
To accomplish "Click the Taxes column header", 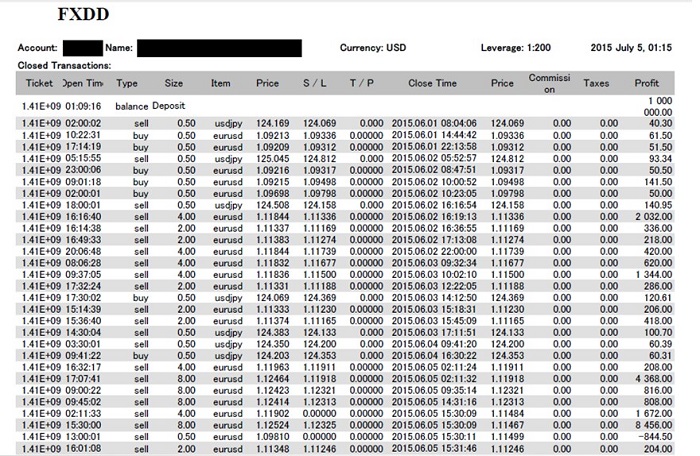I will point(596,83).
